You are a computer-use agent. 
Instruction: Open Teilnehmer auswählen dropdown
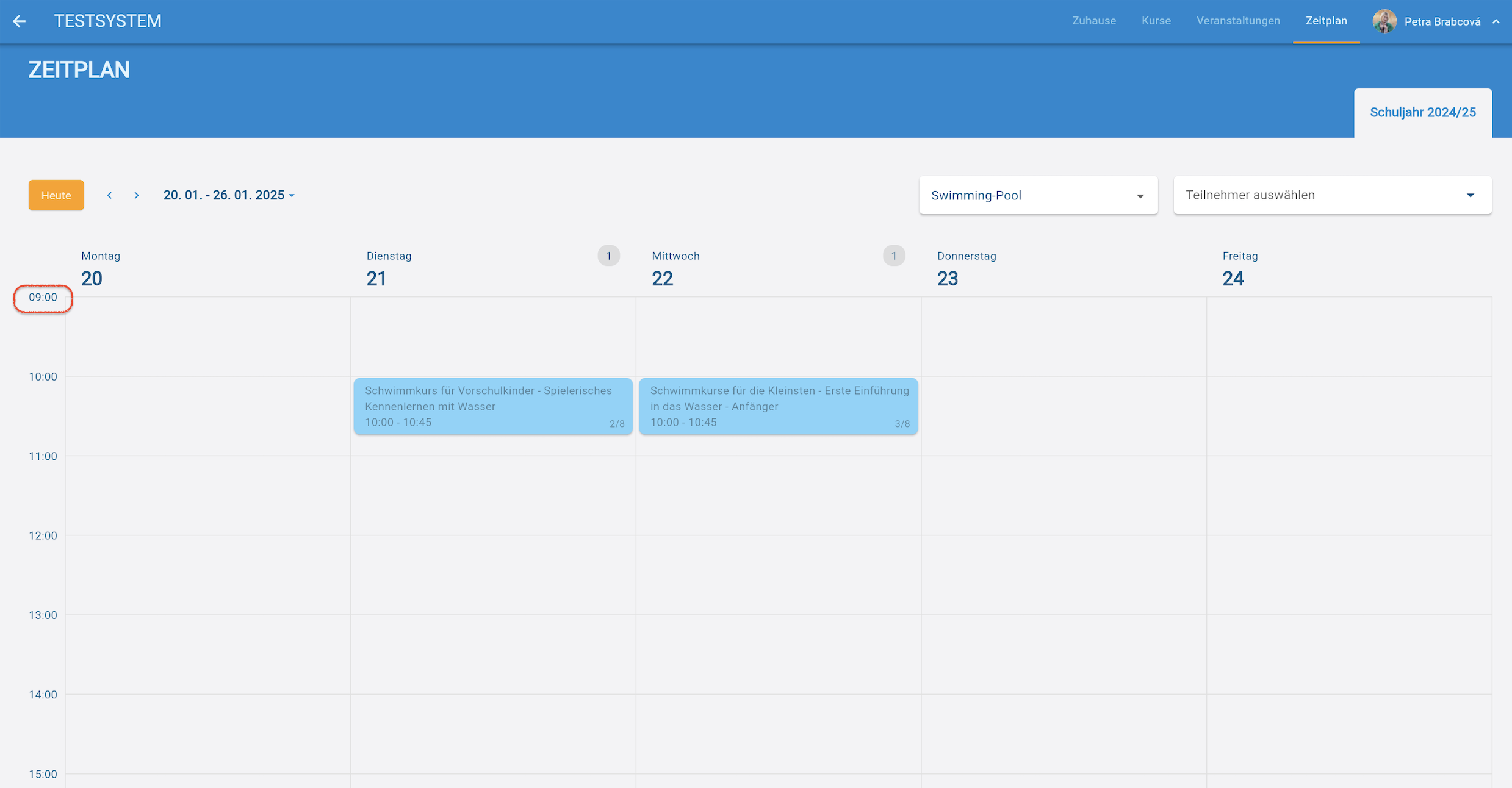(x=1332, y=195)
